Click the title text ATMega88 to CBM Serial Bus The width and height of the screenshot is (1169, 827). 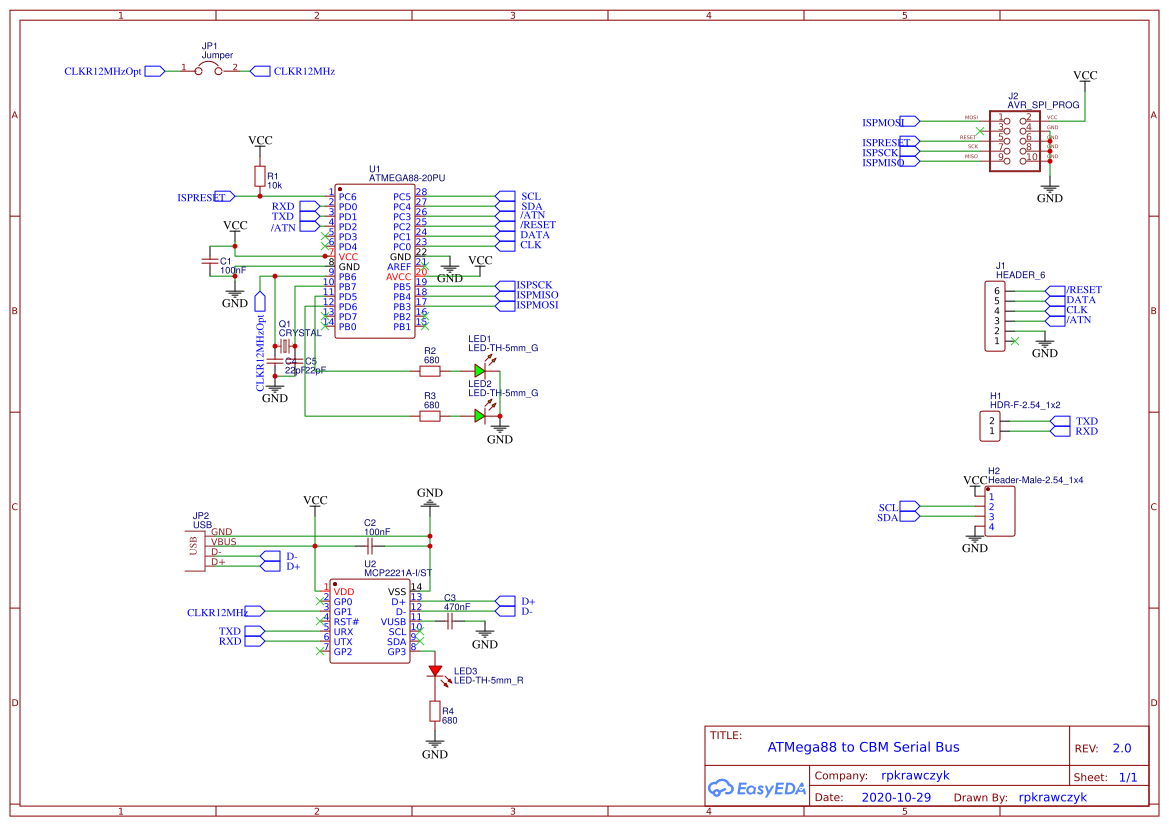pyautogui.click(x=862, y=747)
